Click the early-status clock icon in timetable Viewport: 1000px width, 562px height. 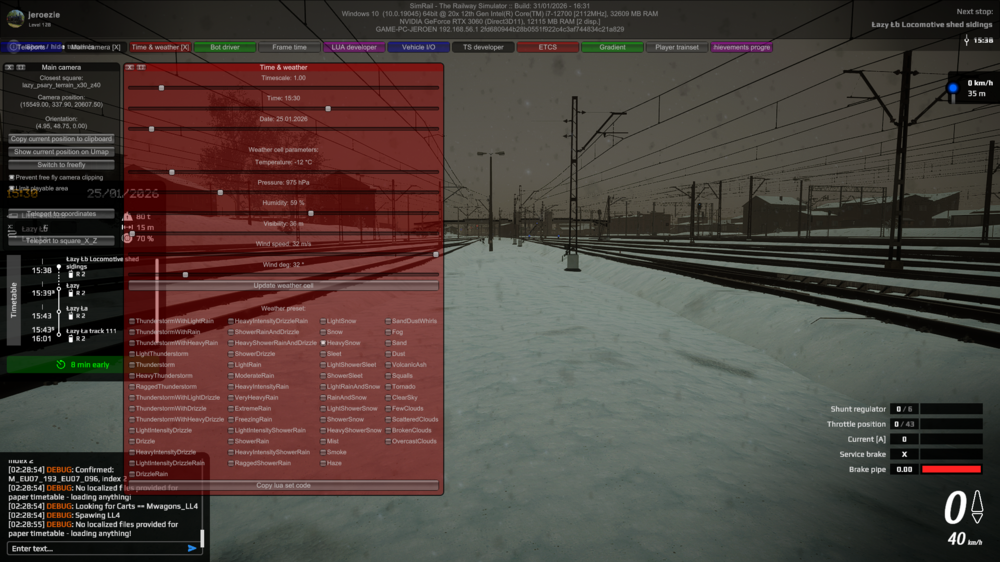click(61, 365)
